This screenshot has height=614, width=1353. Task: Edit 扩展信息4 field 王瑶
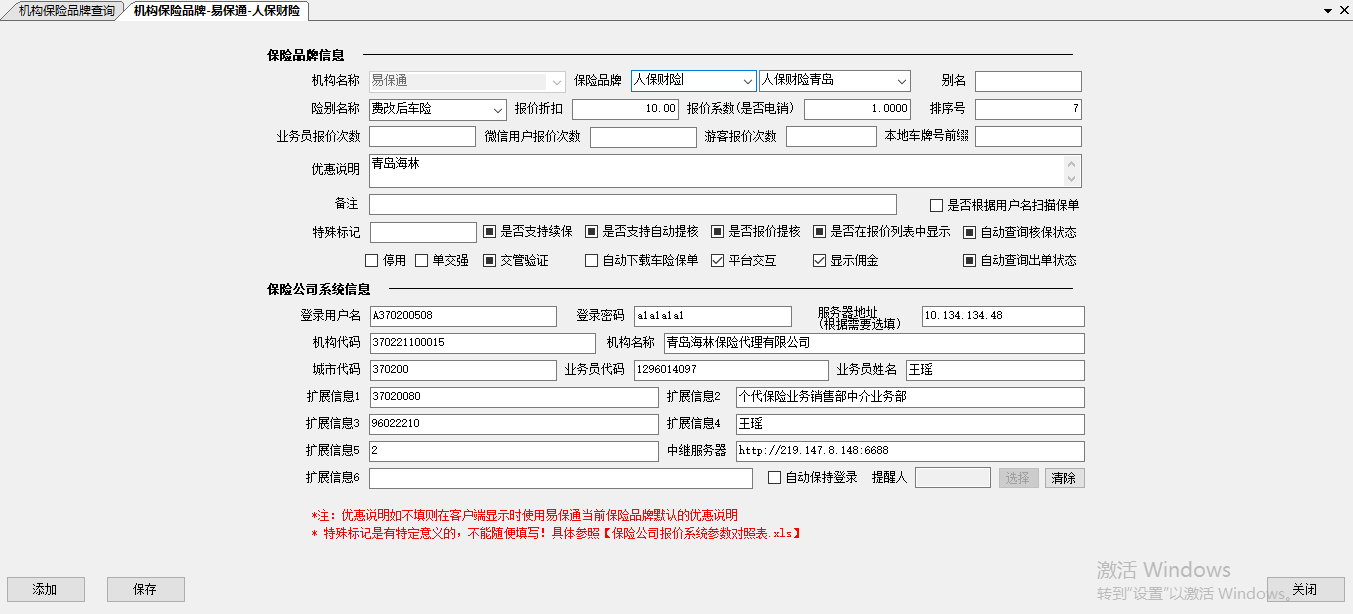[910, 424]
